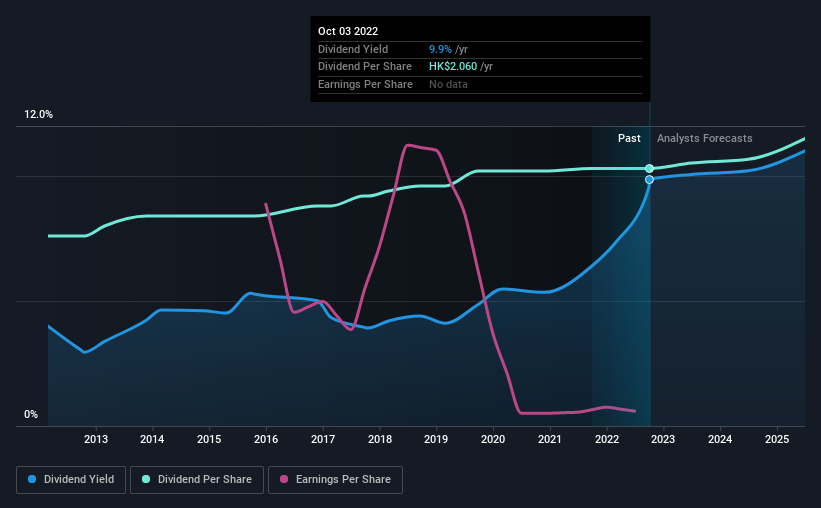
Task: Click the Analysts Forecasts label
Action: (705, 138)
